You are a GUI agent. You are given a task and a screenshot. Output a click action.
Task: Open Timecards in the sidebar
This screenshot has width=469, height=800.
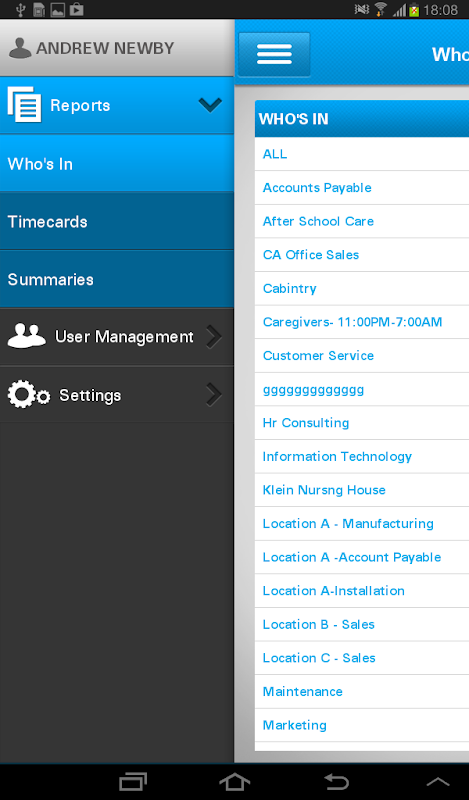click(x=117, y=221)
